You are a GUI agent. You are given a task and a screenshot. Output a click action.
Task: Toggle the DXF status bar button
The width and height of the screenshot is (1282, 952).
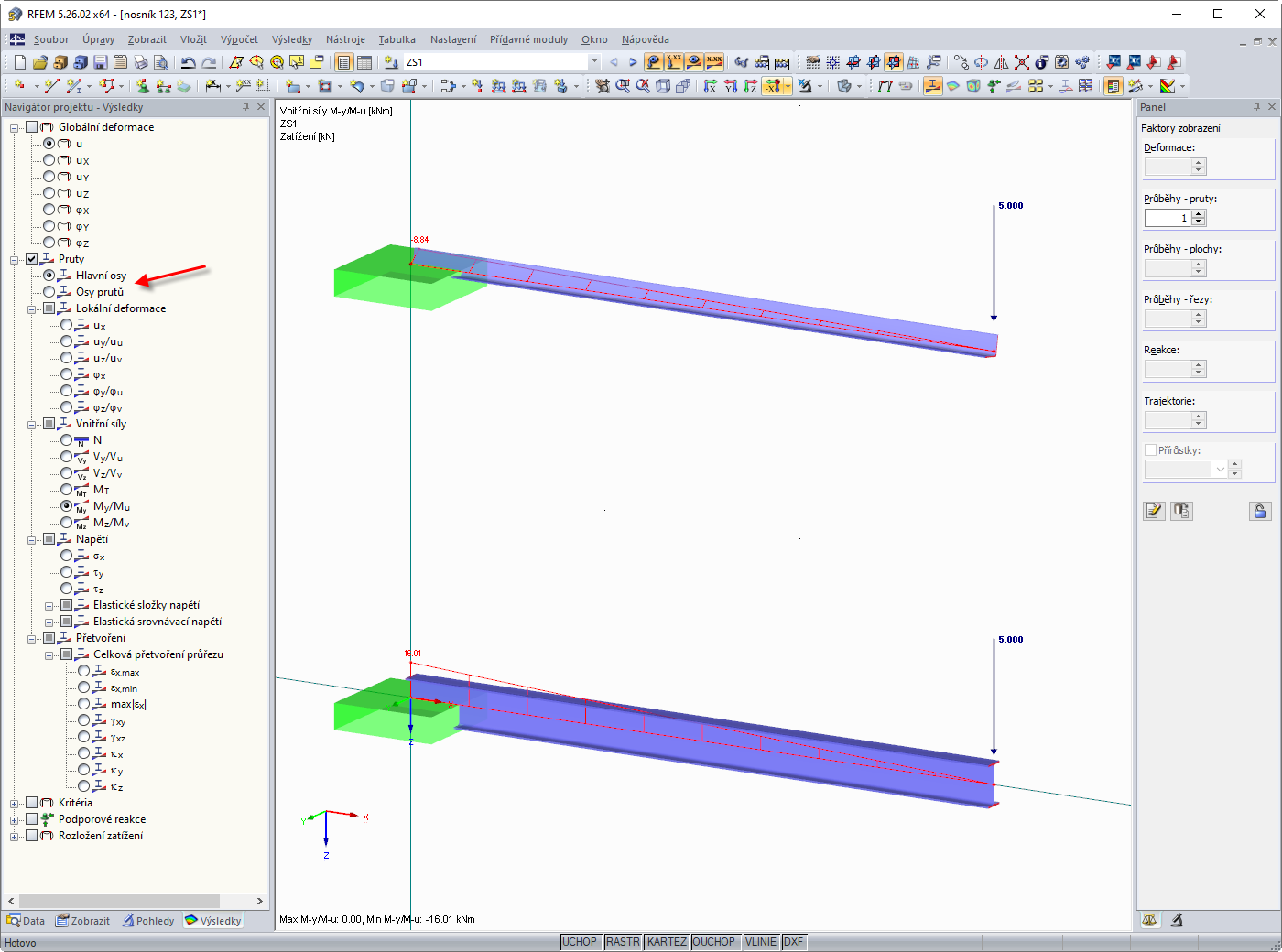[793, 942]
